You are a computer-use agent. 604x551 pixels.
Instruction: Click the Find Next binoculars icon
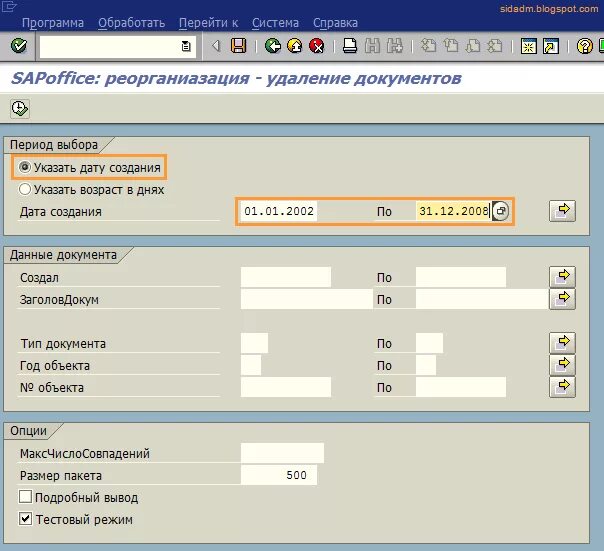coord(394,46)
